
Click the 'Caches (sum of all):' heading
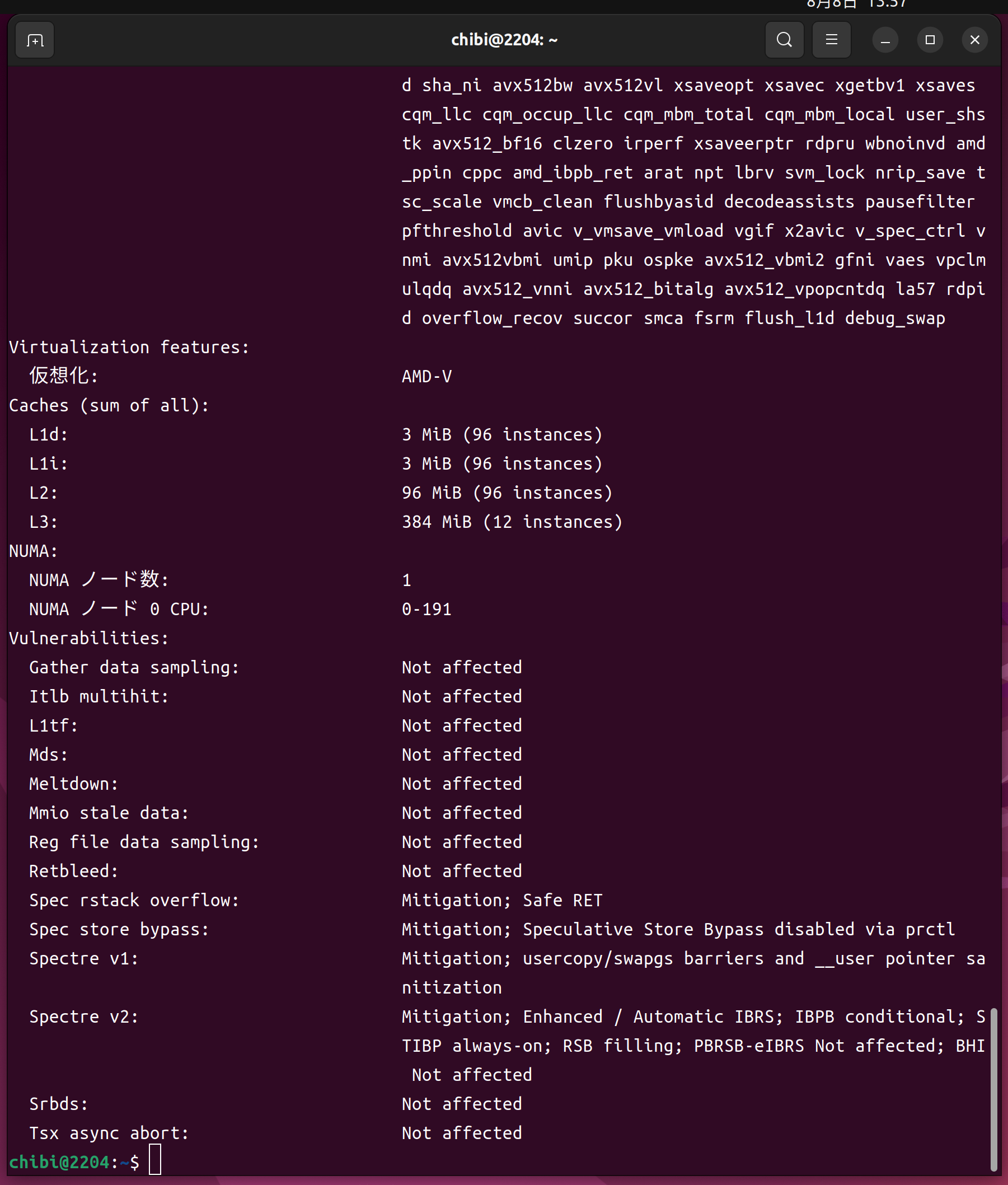coord(109,406)
